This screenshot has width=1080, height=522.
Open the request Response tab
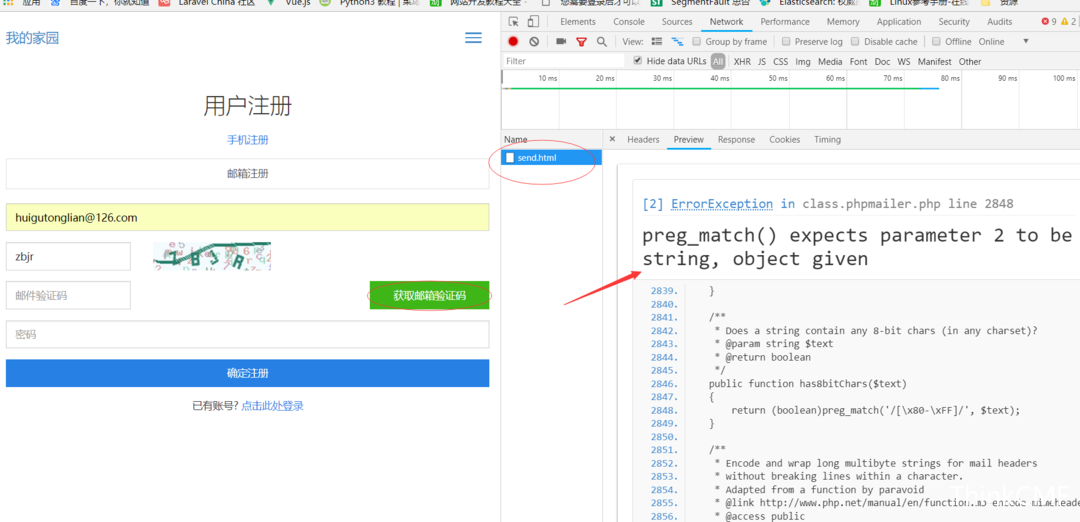(736, 139)
